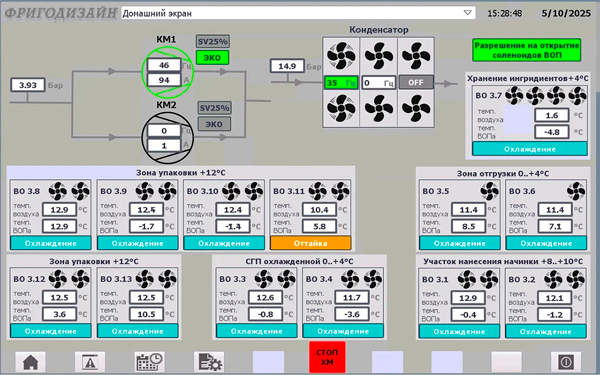
Task: Click ВО 3.7 ВОПа temperature value -4.8
Action: [x=551, y=132]
